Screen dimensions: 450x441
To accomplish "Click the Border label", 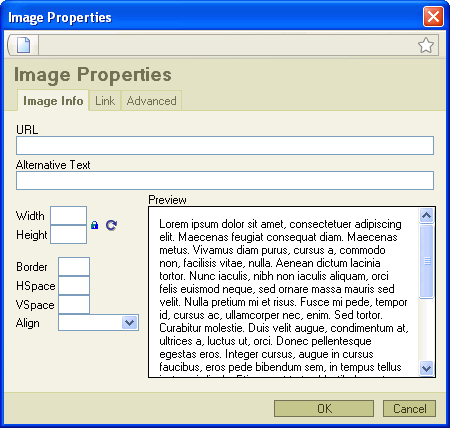I will [x=32, y=267].
